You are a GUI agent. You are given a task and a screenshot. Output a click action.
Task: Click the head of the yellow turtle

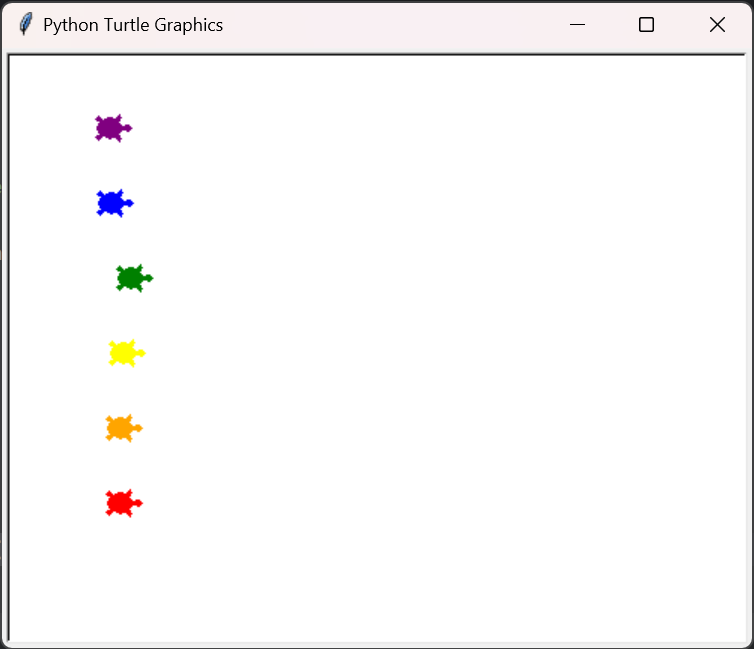[140, 353]
